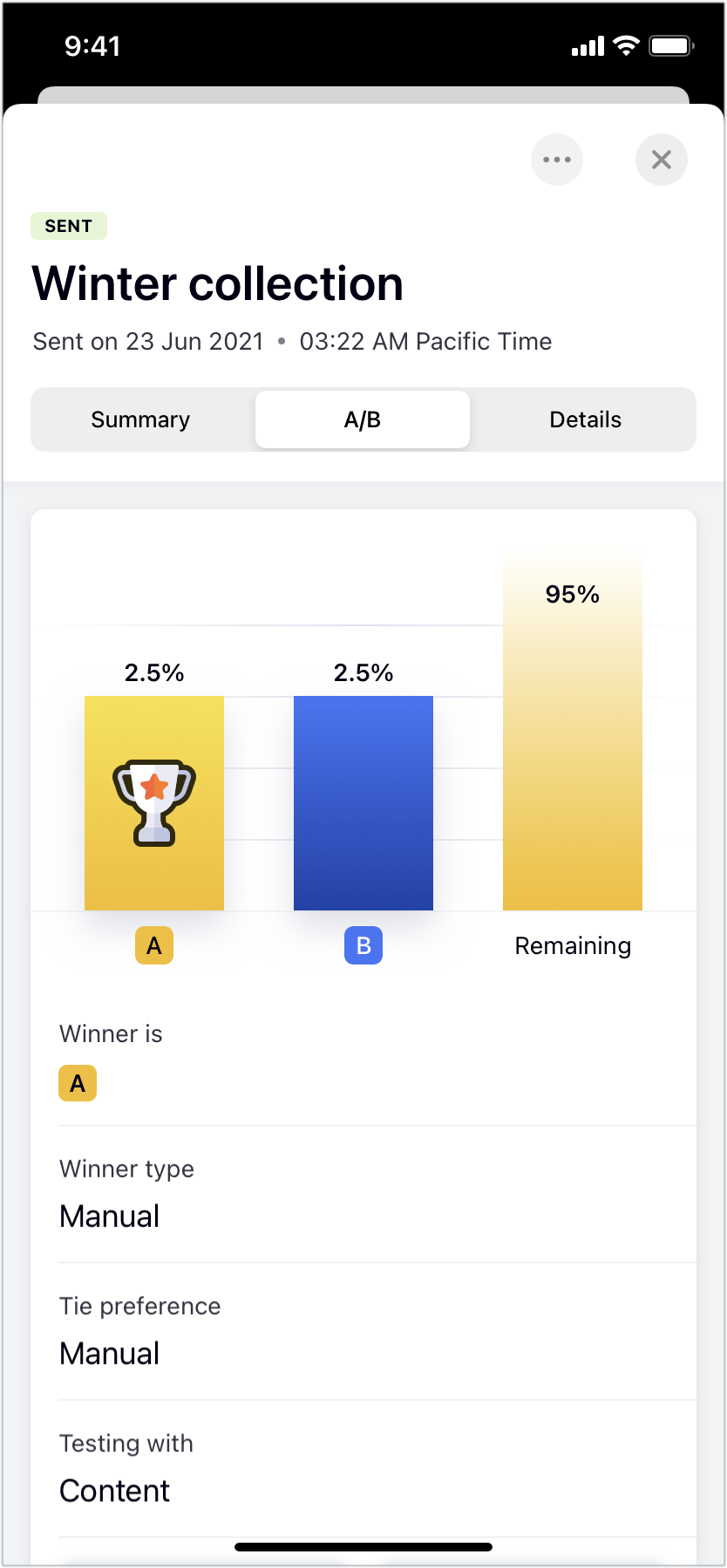Image resolution: width=727 pixels, height=1568 pixels.
Task: Tap the cellular signal bars icon
Action: [588, 46]
